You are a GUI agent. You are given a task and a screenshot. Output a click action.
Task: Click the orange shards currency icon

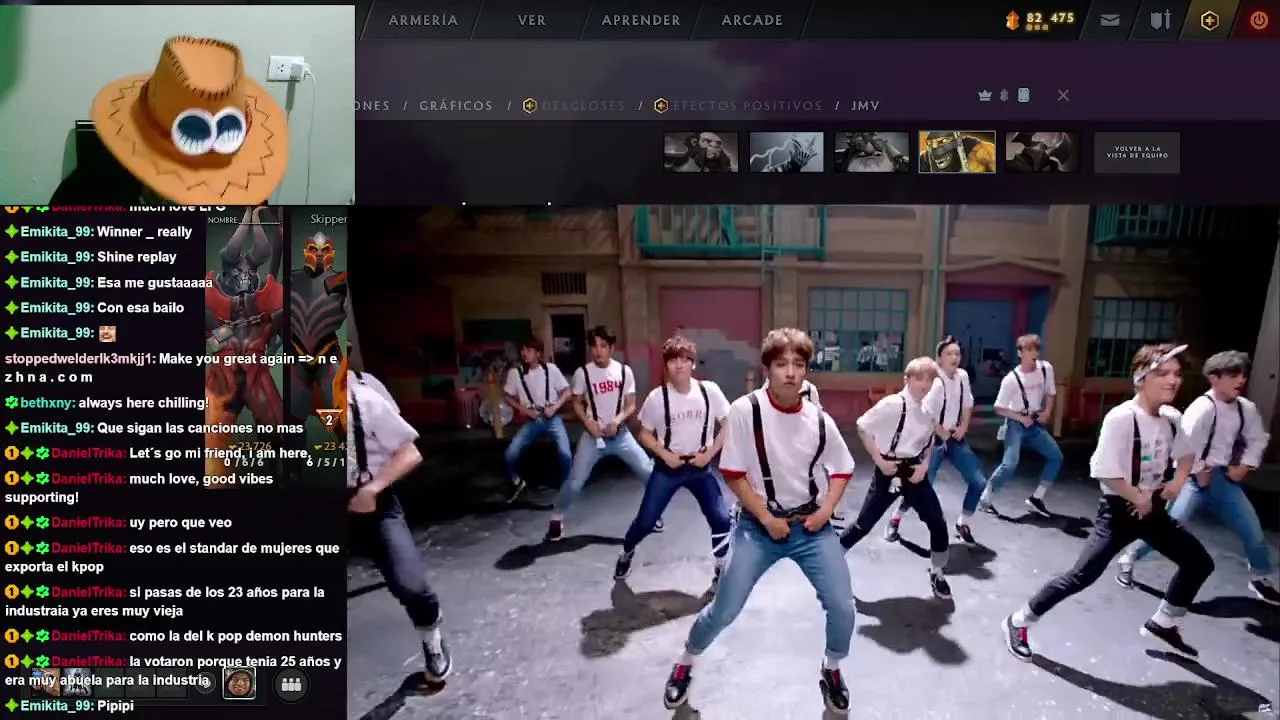(x=1012, y=20)
